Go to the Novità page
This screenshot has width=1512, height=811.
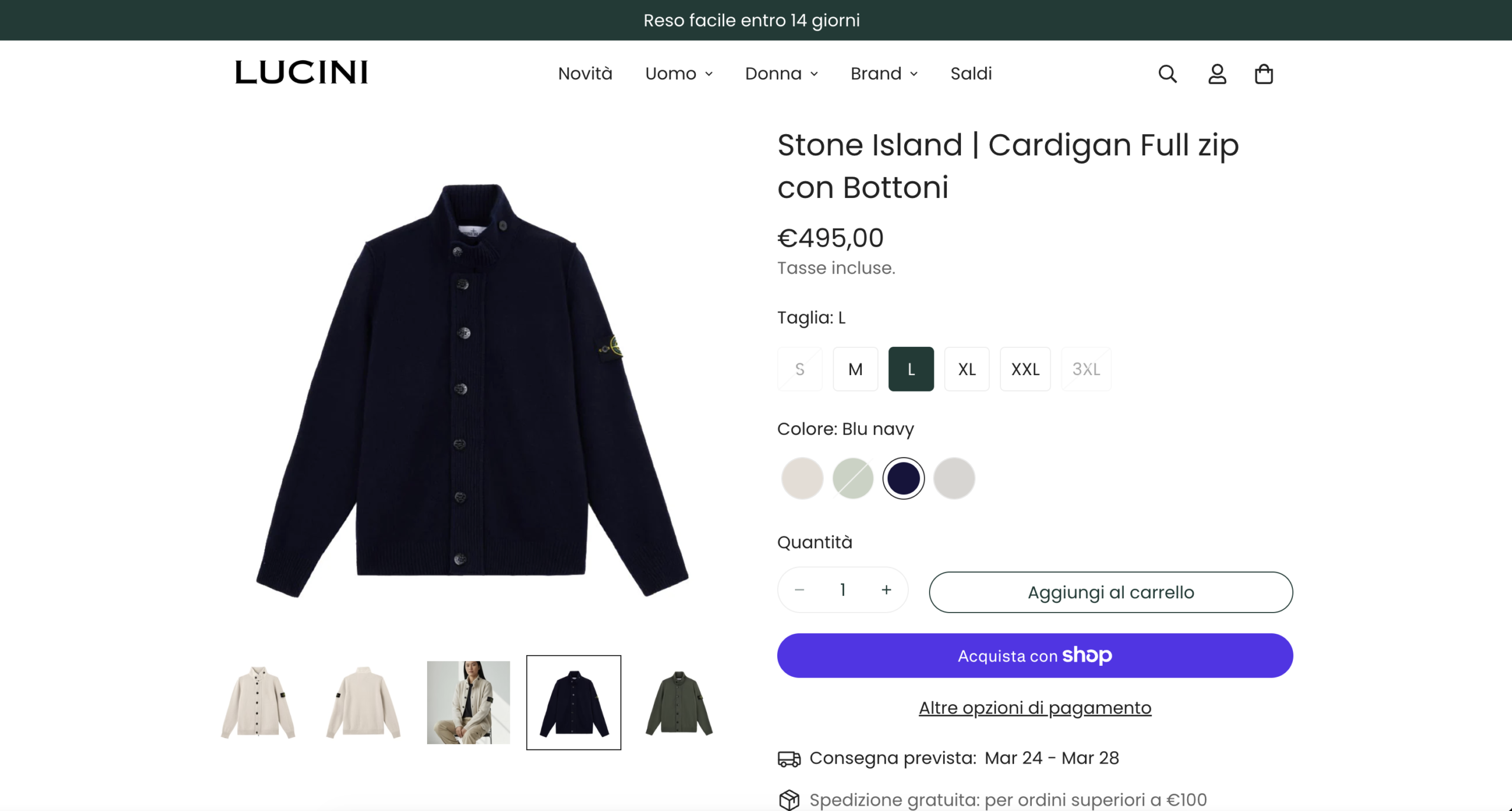coord(585,74)
